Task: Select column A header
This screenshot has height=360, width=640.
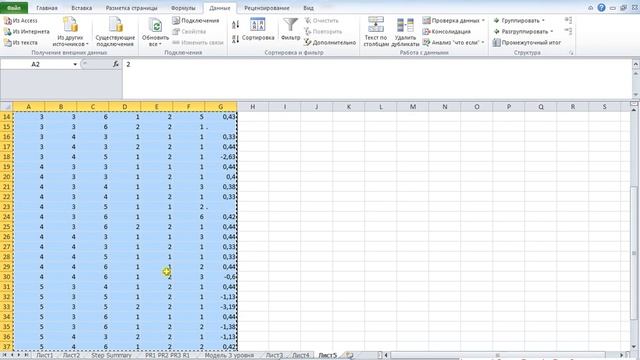Action: pos(29,107)
